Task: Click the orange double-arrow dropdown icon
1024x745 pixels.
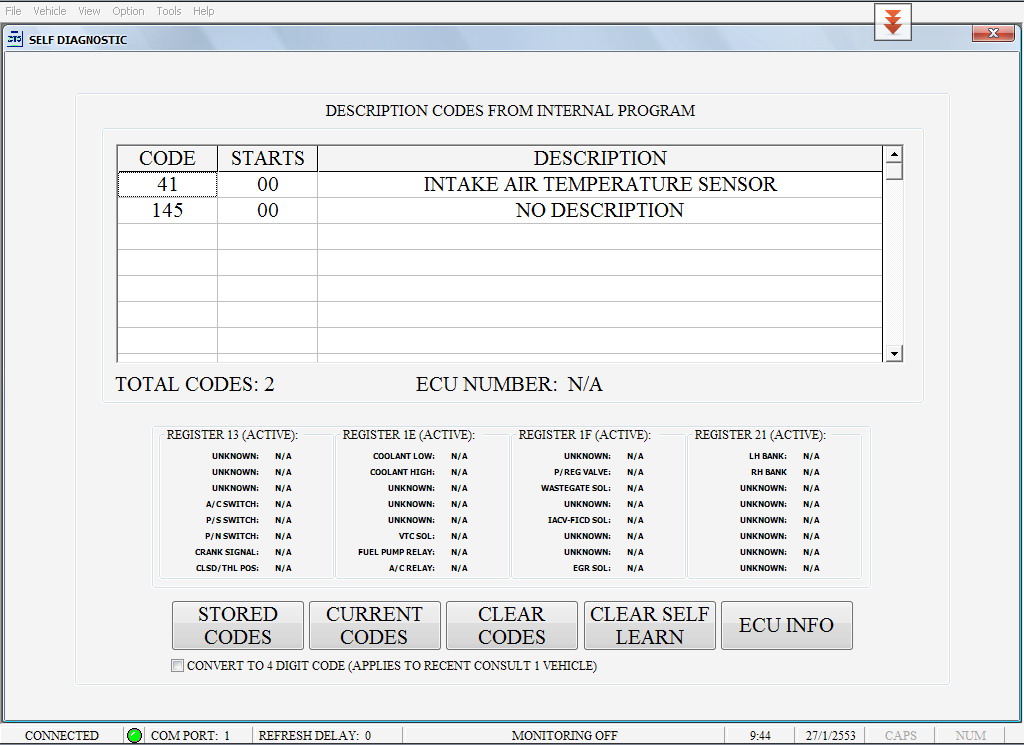Action: click(x=892, y=23)
